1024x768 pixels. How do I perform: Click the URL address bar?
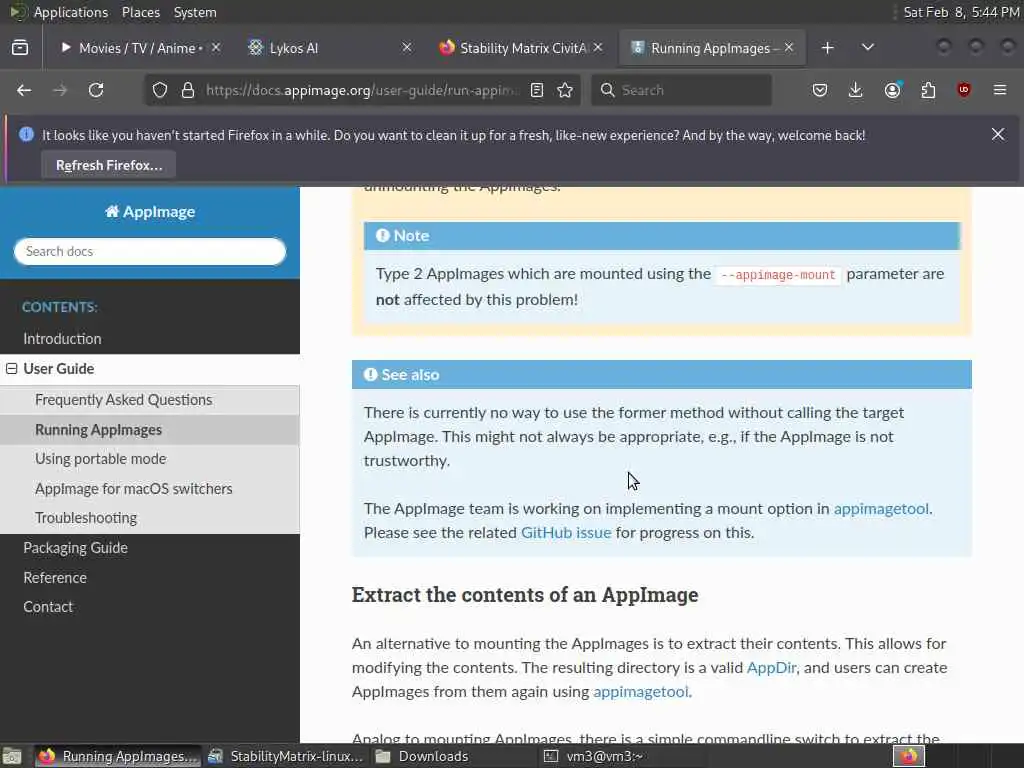coord(360,90)
